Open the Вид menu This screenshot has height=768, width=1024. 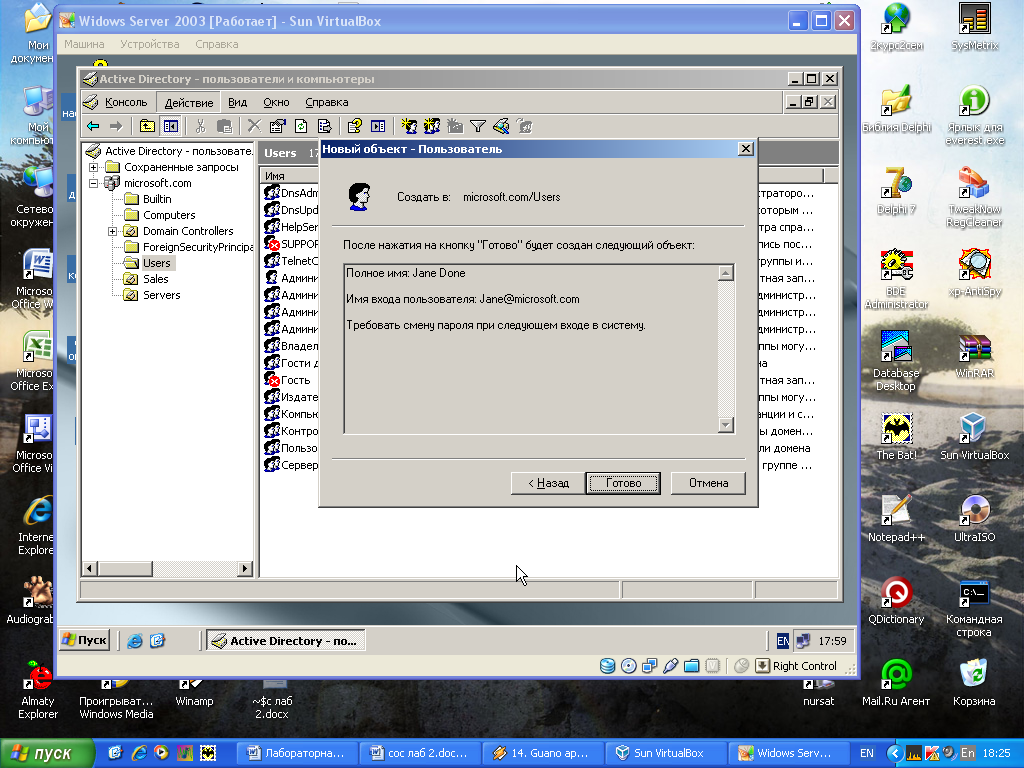tap(238, 103)
